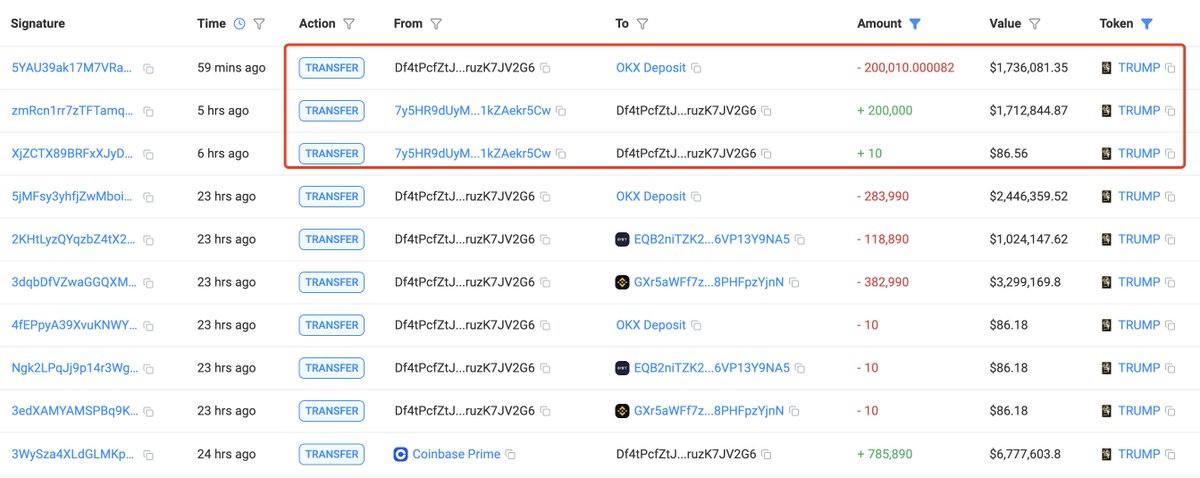1200x478 pixels.
Task: Filter by the To column
Action: pos(643,24)
